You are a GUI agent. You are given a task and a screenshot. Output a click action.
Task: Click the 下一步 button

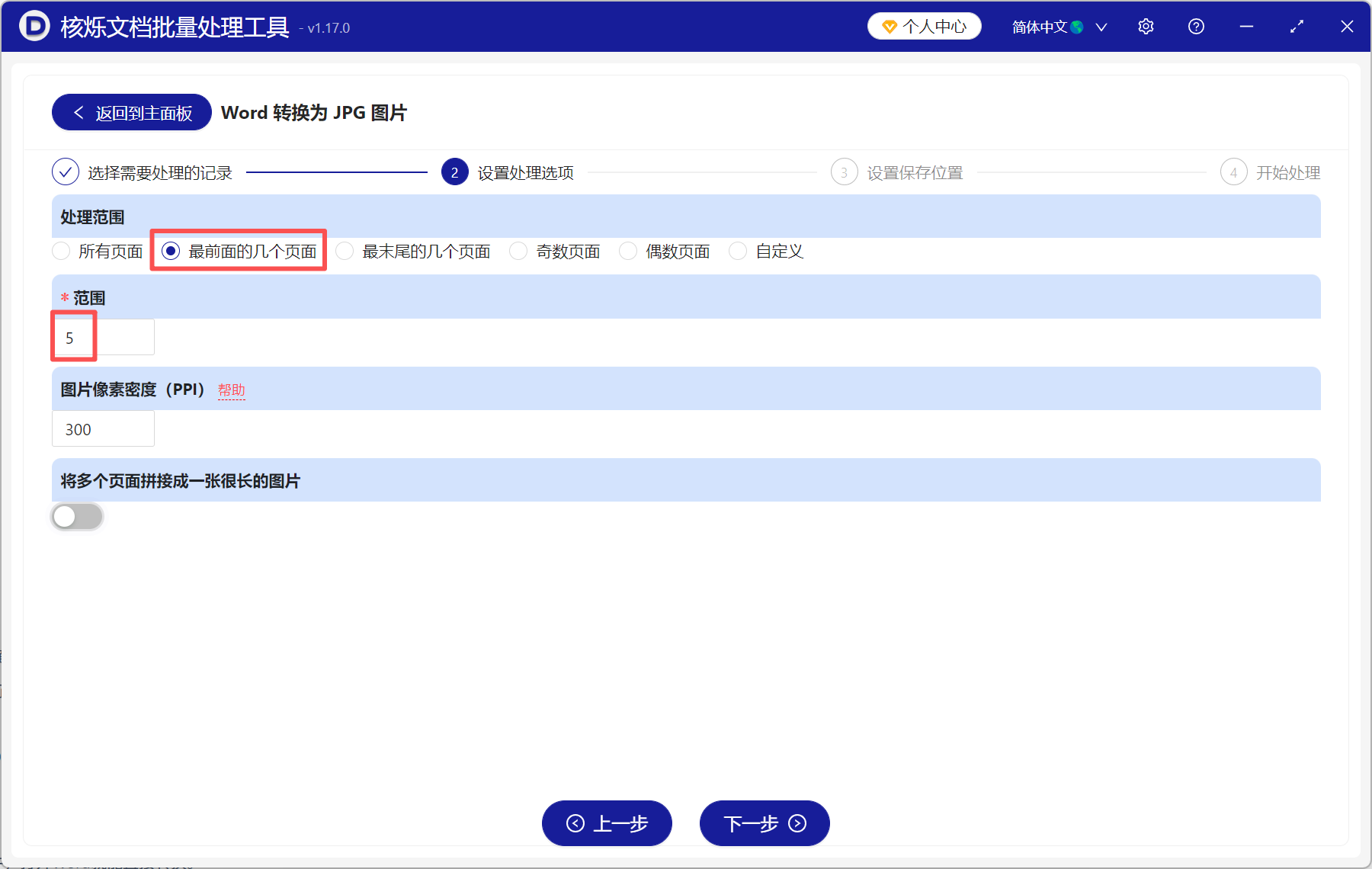coord(764,823)
